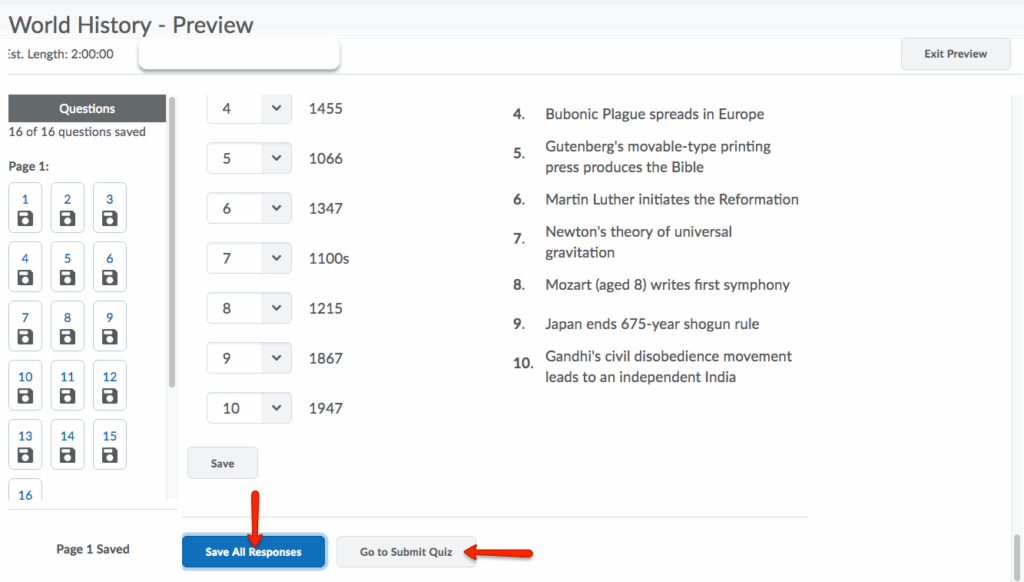Image resolution: width=1024 pixels, height=582 pixels.
Task: Select question 15 saved icon
Action: click(x=110, y=445)
